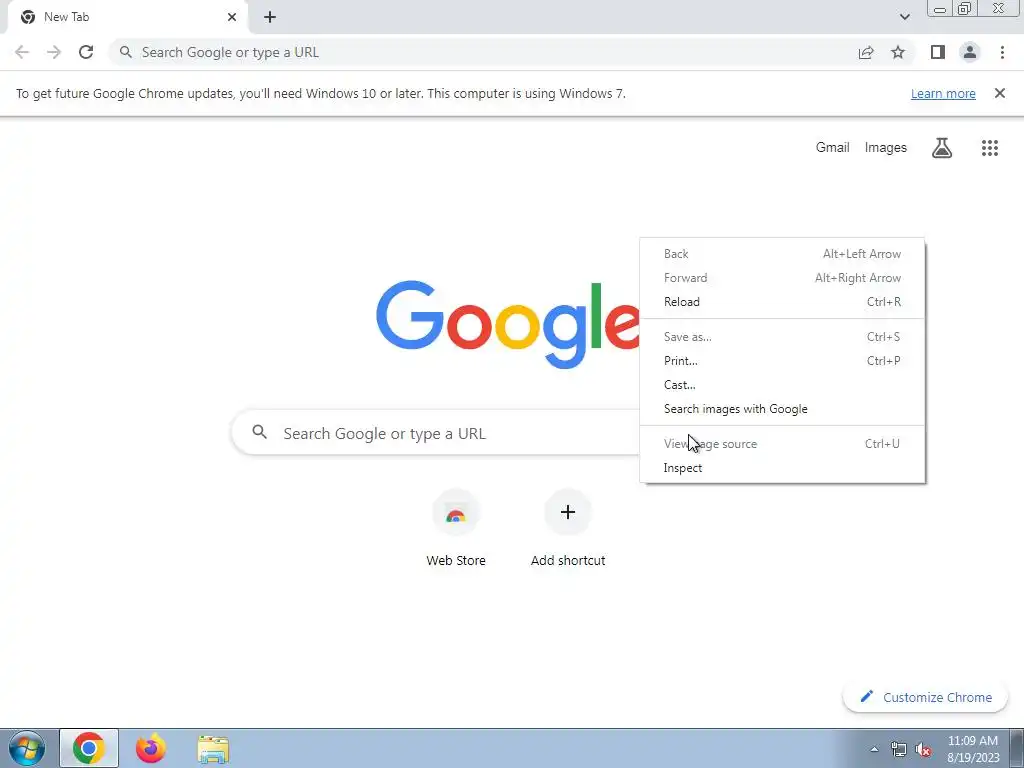The image size is (1024, 768).
Task: Choose Inspect from context menu
Action: (782, 468)
